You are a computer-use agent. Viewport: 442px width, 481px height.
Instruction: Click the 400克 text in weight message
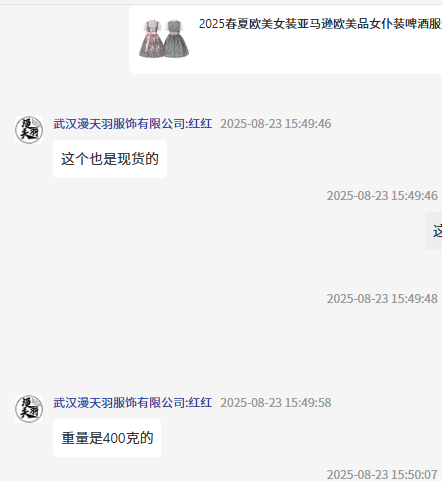pos(121,438)
